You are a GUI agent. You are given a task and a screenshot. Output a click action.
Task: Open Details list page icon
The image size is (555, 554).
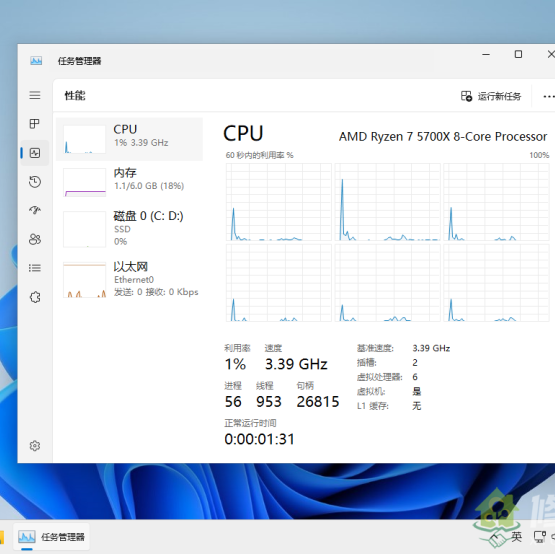[35, 268]
